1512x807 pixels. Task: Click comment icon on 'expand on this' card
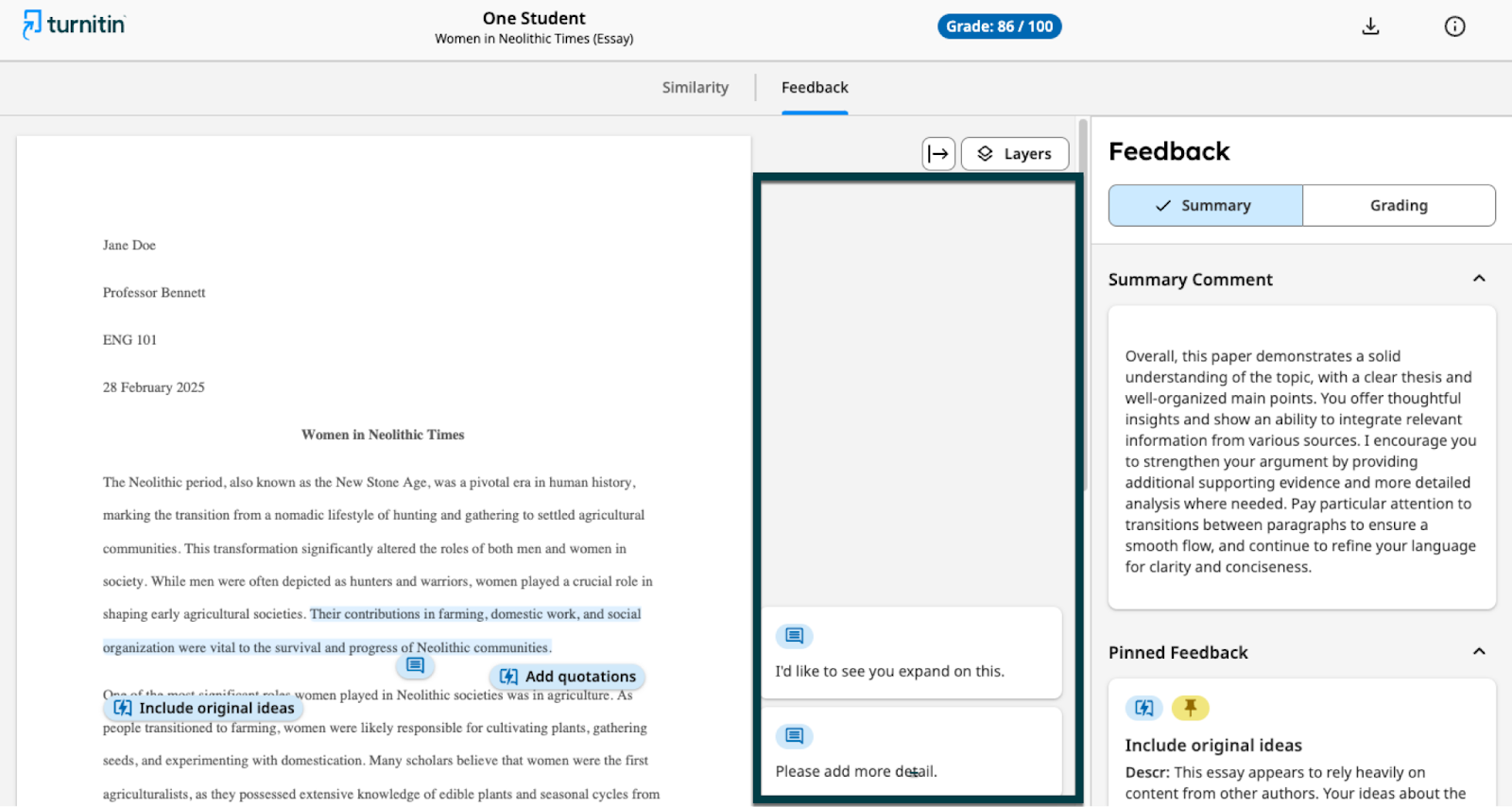click(x=794, y=636)
